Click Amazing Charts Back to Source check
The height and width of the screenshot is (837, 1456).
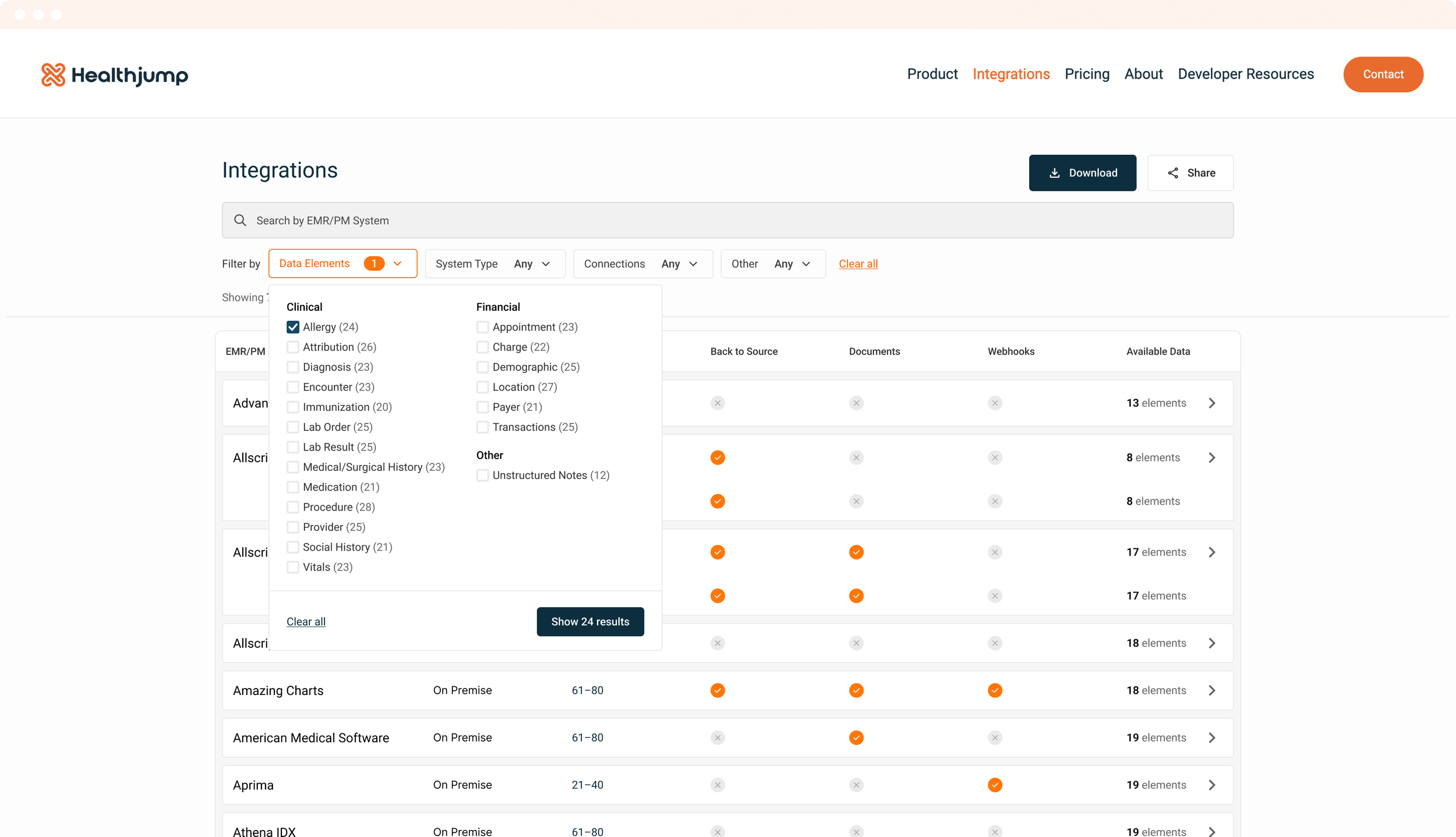point(718,690)
